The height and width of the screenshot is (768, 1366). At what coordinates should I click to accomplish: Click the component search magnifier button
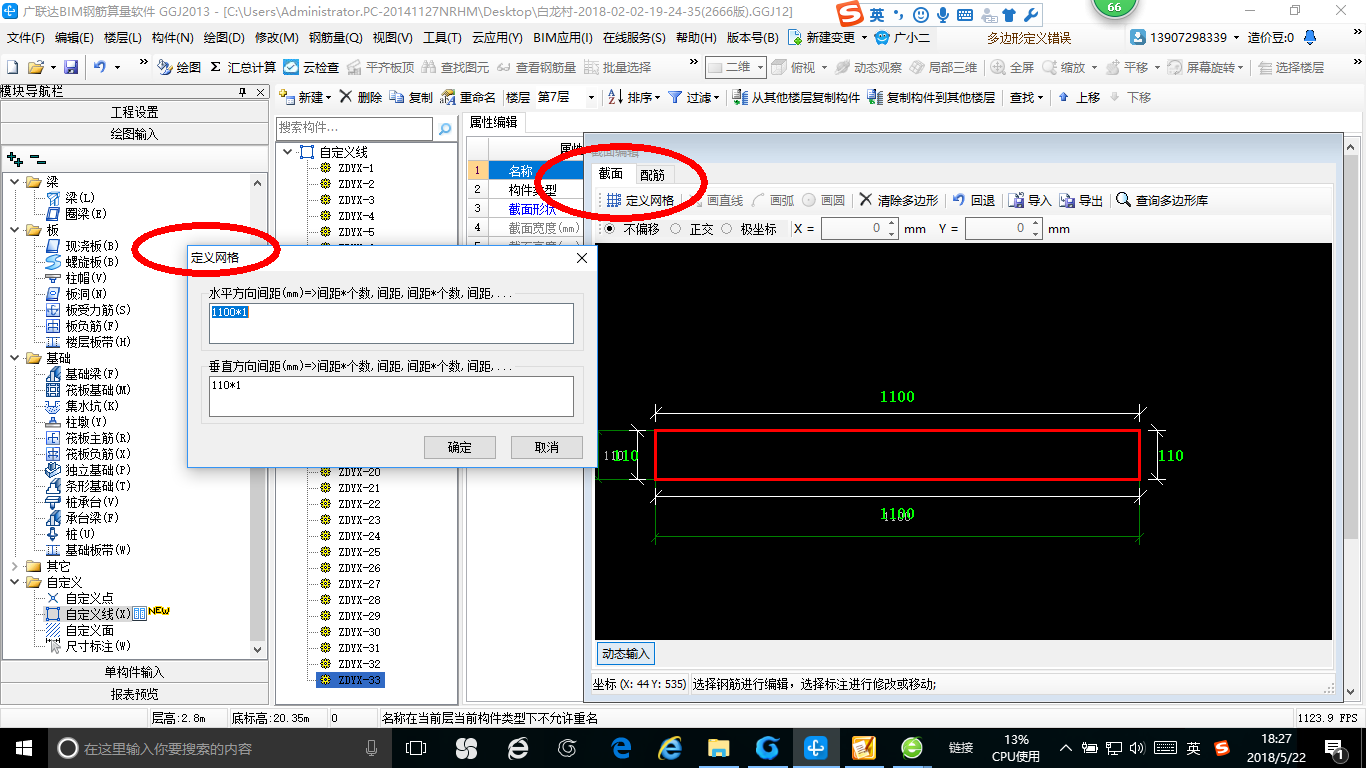pos(445,129)
